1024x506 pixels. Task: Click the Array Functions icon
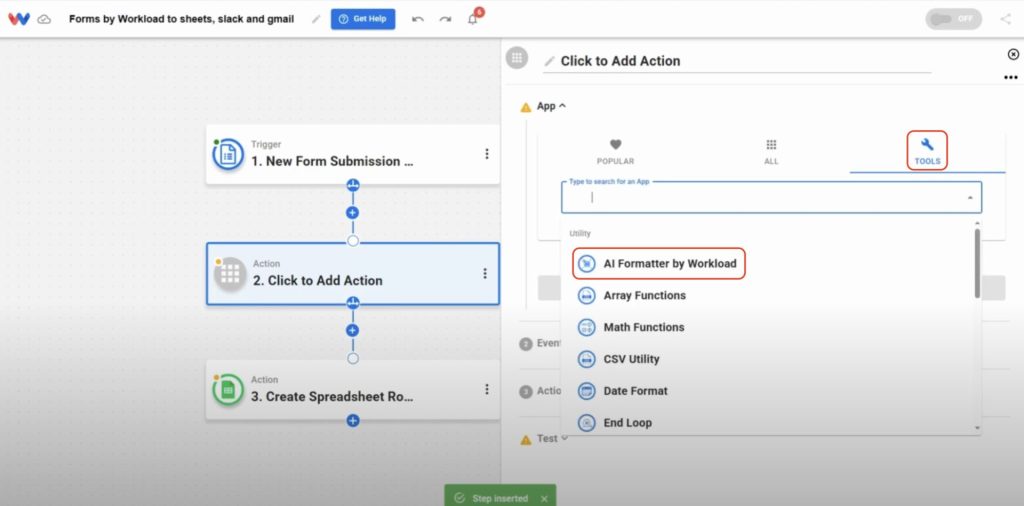pos(586,296)
